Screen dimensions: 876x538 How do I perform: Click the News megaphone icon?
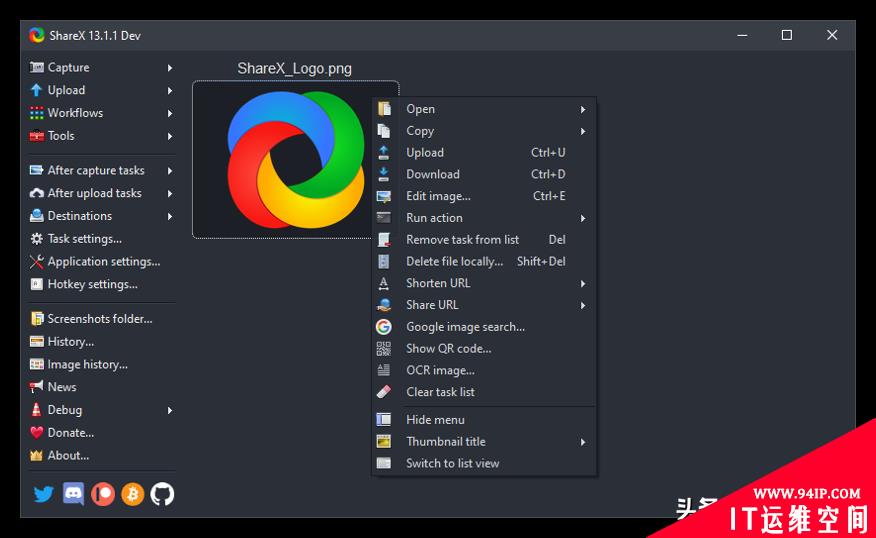(x=36, y=387)
